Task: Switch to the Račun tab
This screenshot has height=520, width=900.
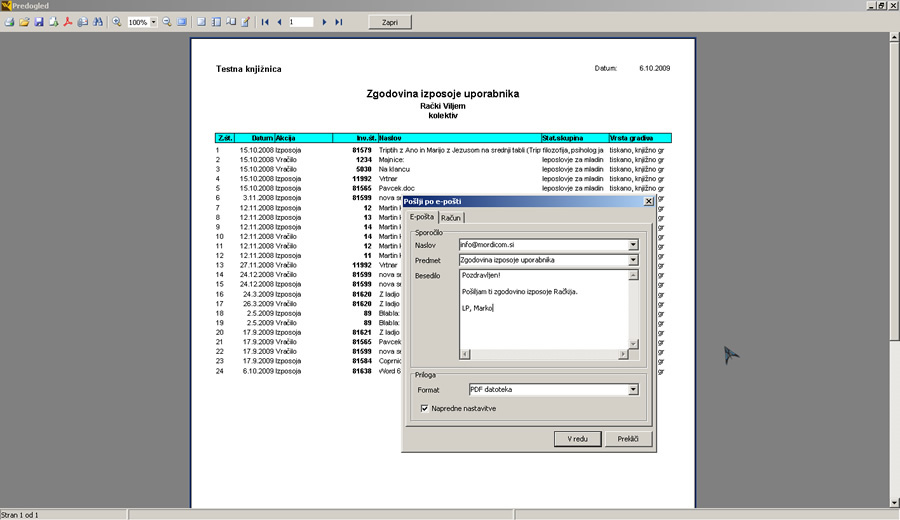Action: pos(451,218)
